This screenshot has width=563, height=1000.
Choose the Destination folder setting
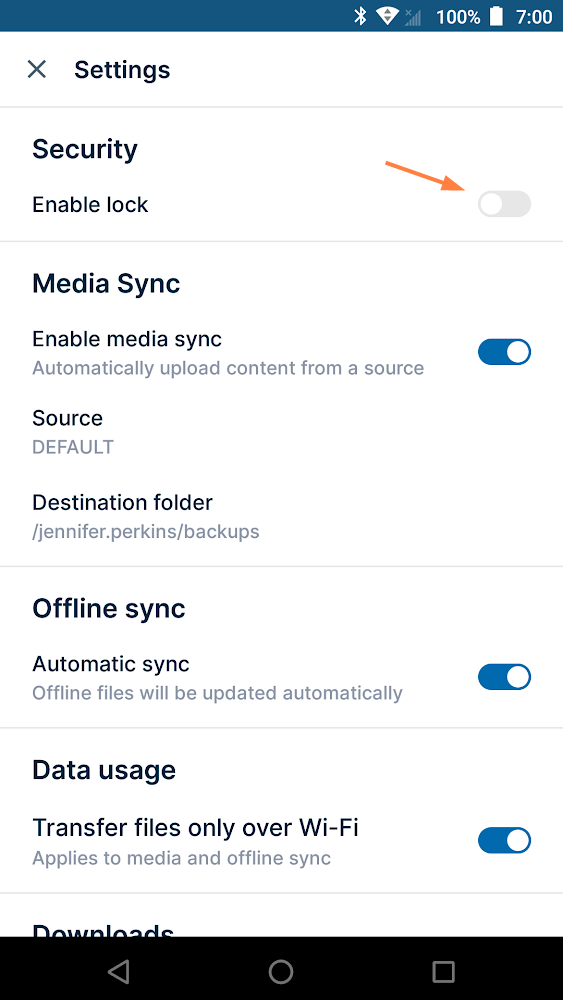click(281, 516)
